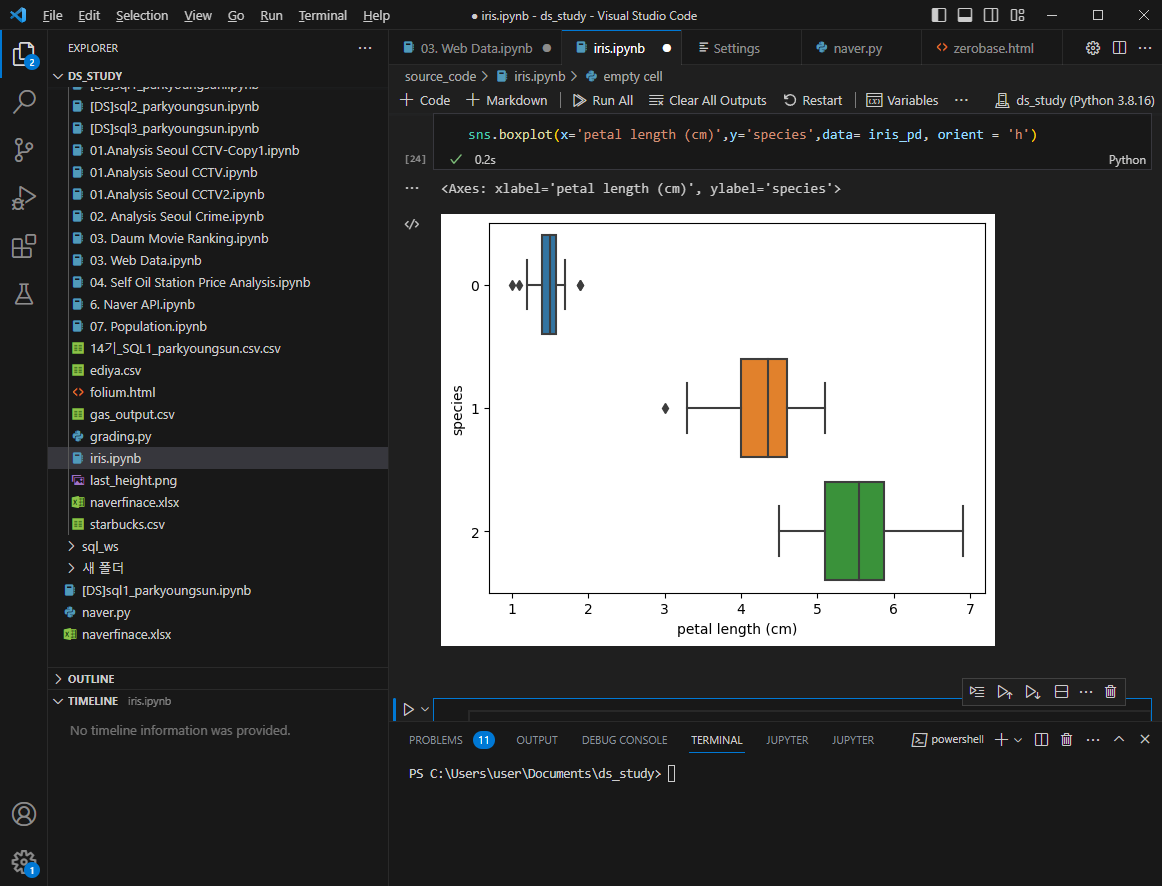This screenshot has width=1162, height=886.
Task: Open editor more actions ellipsis
Action: pos(1144,48)
